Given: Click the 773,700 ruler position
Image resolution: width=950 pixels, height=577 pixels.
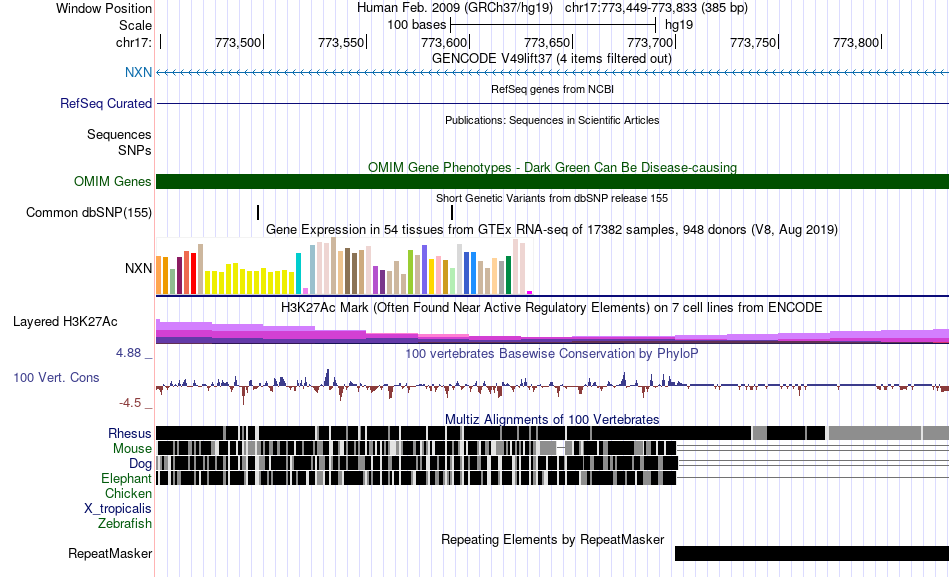Looking at the screenshot, I should tap(650, 42).
